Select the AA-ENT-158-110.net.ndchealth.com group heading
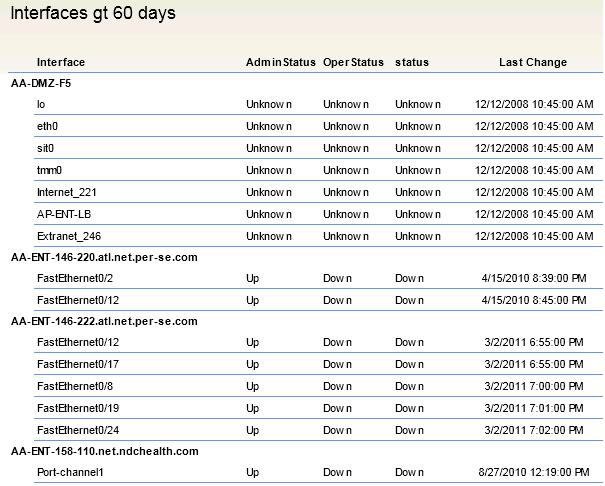605x486 pixels. (105, 451)
